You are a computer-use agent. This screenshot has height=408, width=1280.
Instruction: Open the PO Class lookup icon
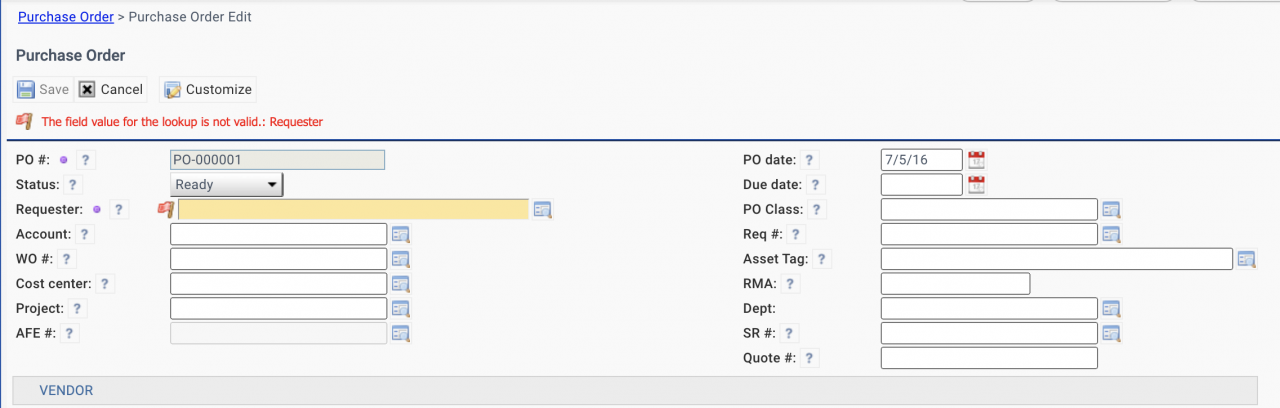[1111, 210]
